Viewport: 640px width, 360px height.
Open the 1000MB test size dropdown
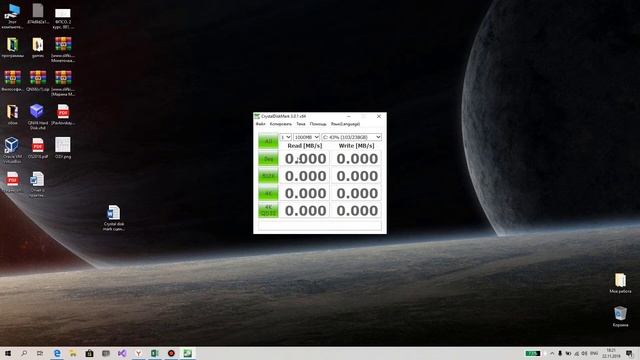307,137
